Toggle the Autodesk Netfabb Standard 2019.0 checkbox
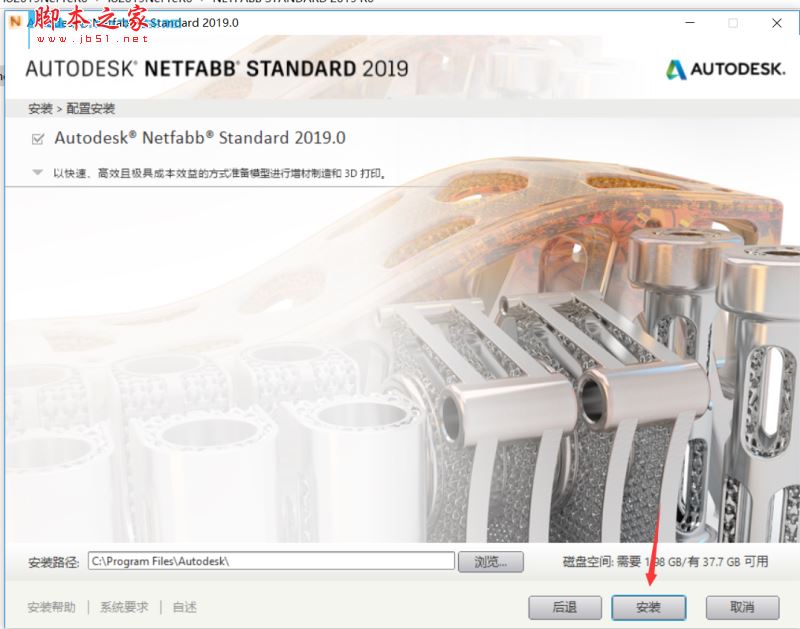The height and width of the screenshot is (629, 800). 38,139
